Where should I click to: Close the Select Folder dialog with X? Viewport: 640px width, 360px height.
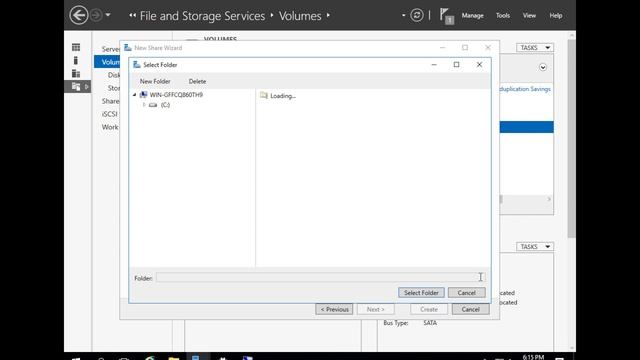coord(479,64)
